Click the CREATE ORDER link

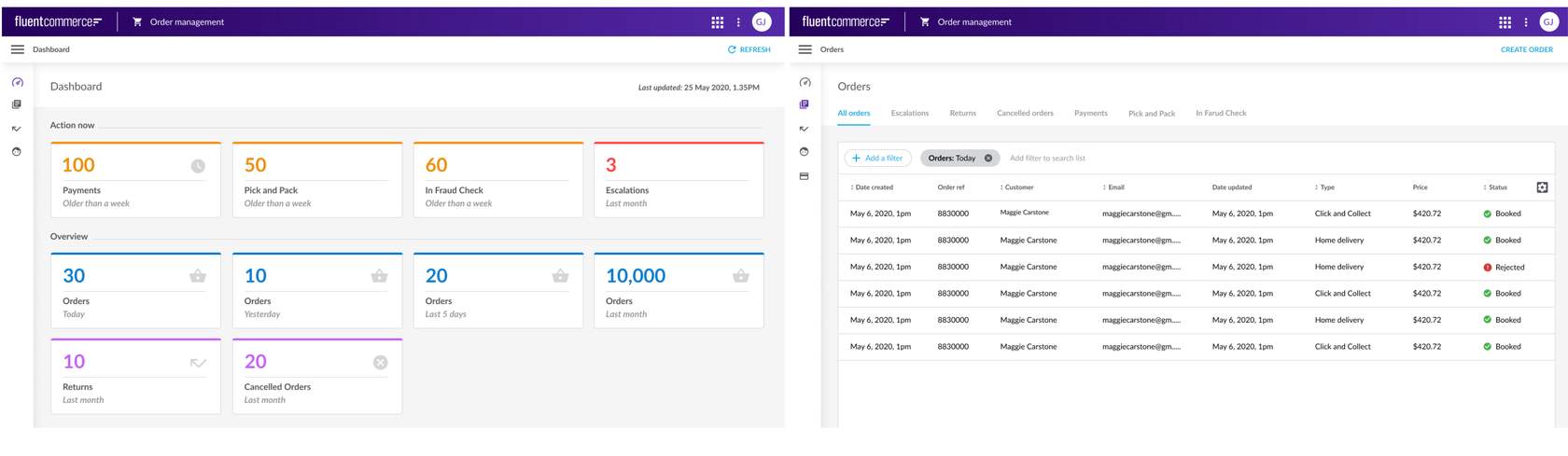click(1526, 49)
